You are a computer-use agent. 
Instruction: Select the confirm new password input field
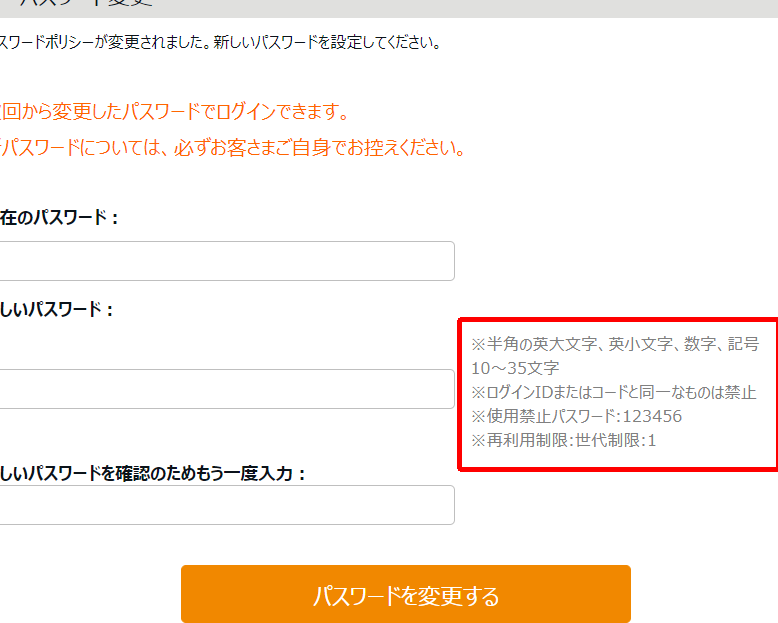(x=226, y=505)
